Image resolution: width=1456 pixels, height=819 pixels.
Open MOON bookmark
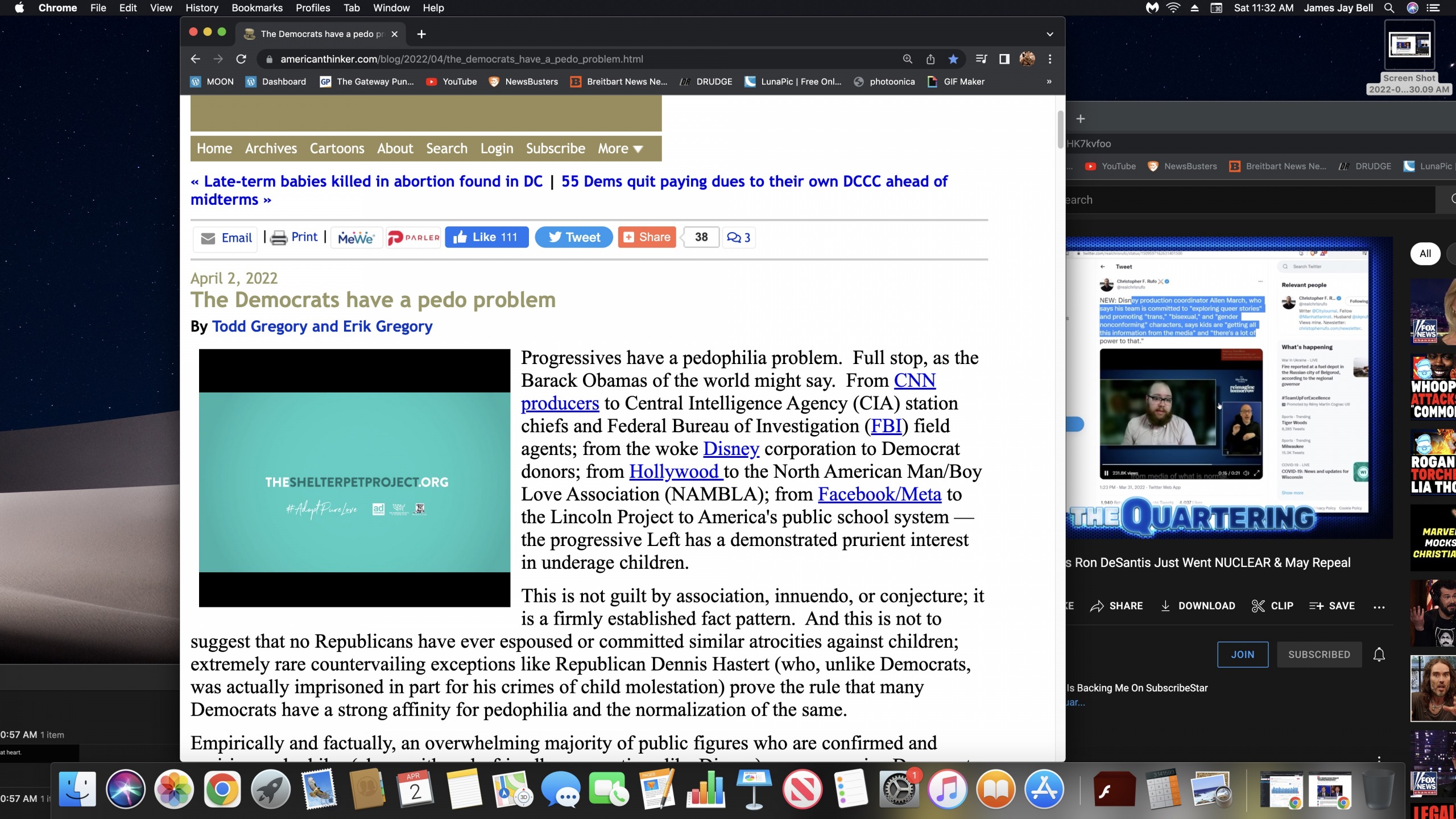click(212, 81)
